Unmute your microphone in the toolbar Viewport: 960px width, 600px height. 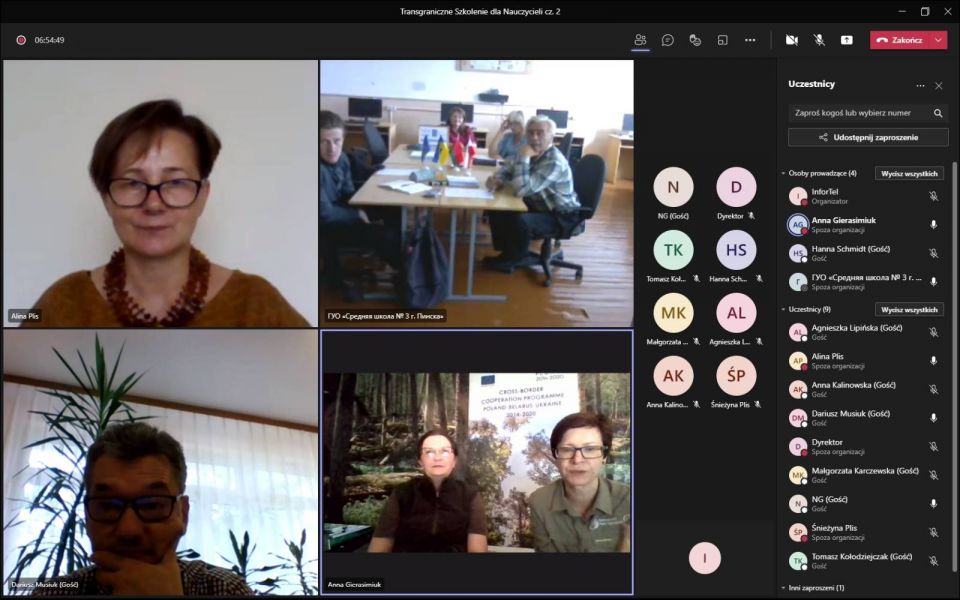pyautogui.click(x=819, y=40)
